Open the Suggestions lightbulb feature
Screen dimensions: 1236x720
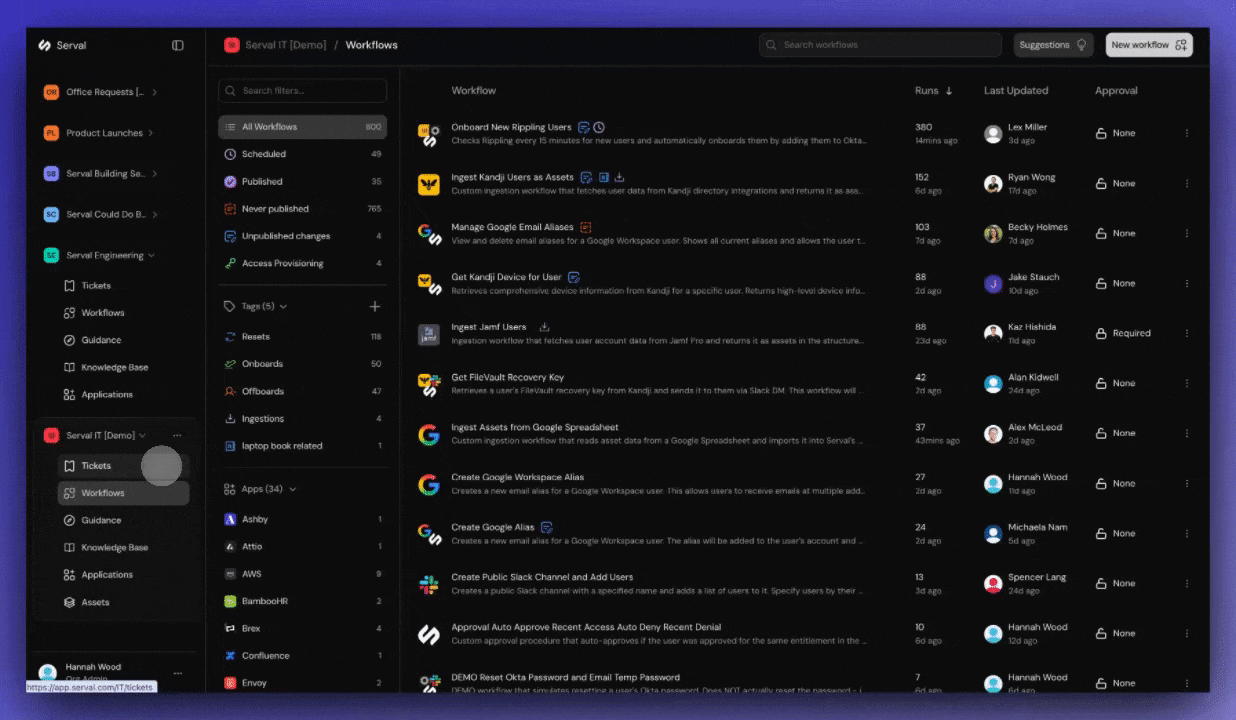coord(1052,44)
